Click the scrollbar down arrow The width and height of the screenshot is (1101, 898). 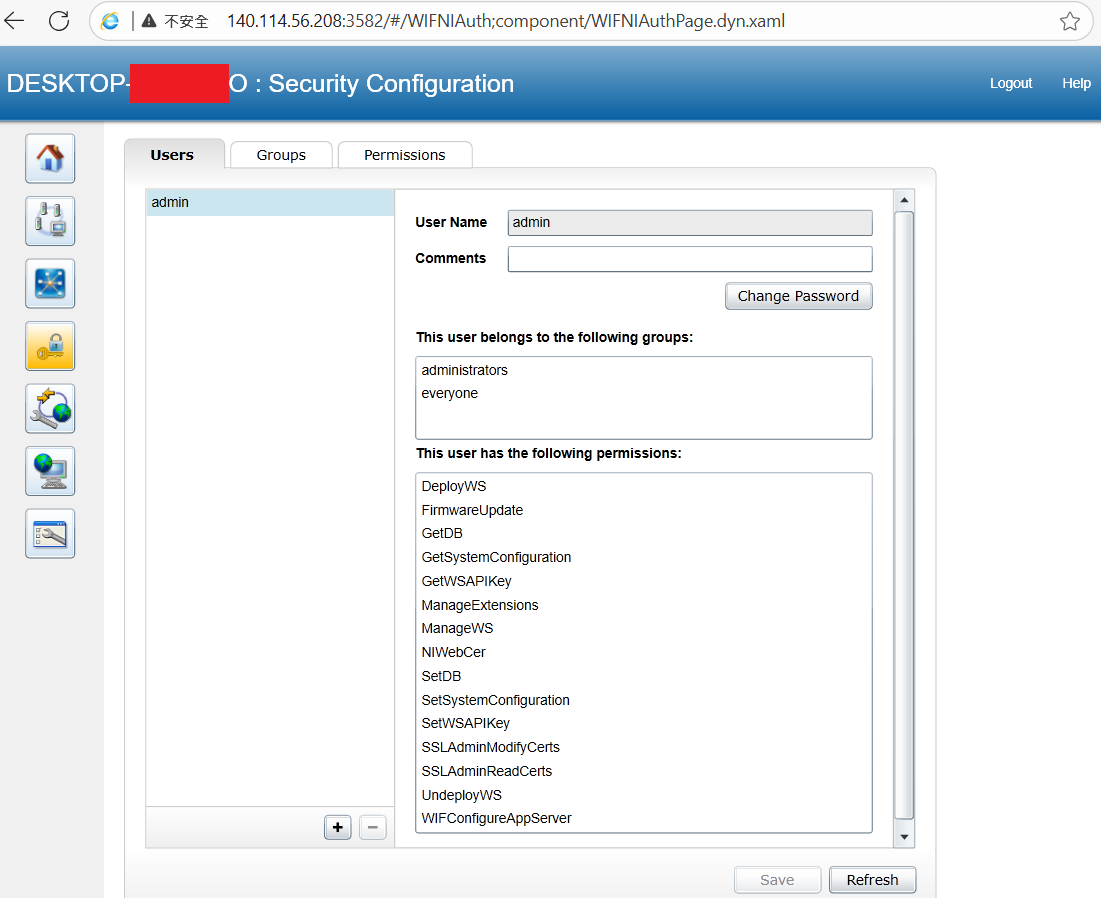pyautogui.click(x=904, y=836)
